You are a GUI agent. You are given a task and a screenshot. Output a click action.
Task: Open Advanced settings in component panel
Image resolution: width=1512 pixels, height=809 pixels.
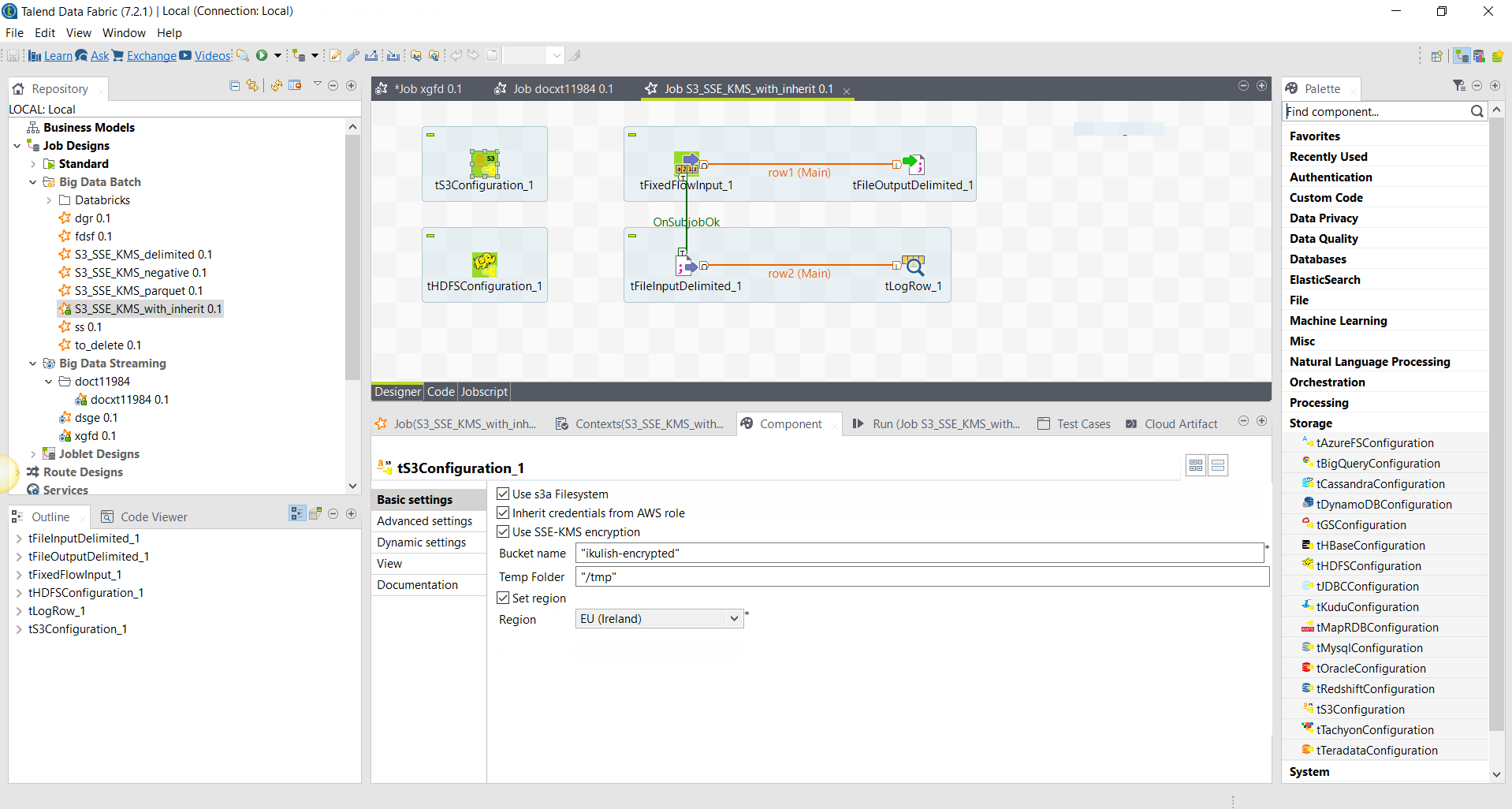coord(424,521)
